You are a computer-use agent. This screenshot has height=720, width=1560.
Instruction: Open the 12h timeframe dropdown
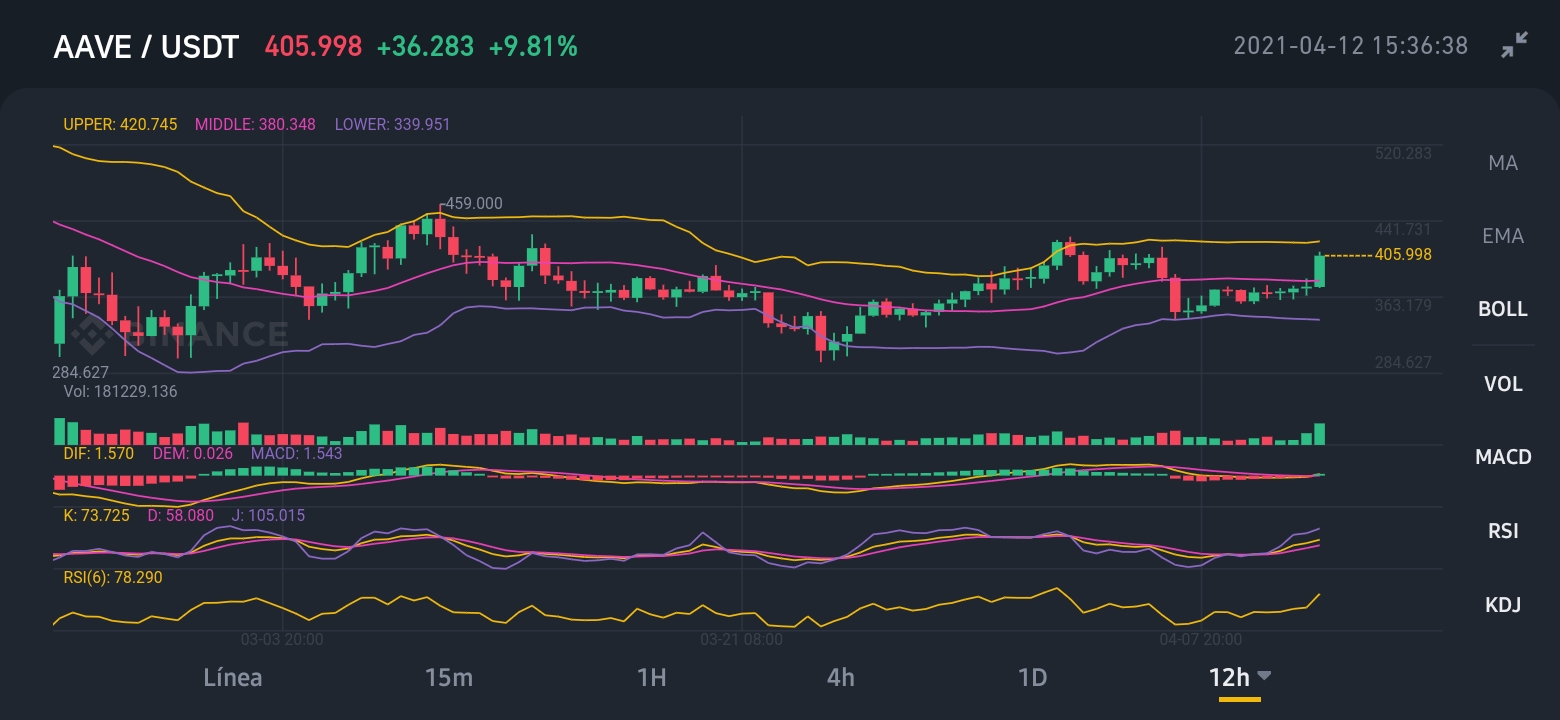pyautogui.click(x=1240, y=677)
